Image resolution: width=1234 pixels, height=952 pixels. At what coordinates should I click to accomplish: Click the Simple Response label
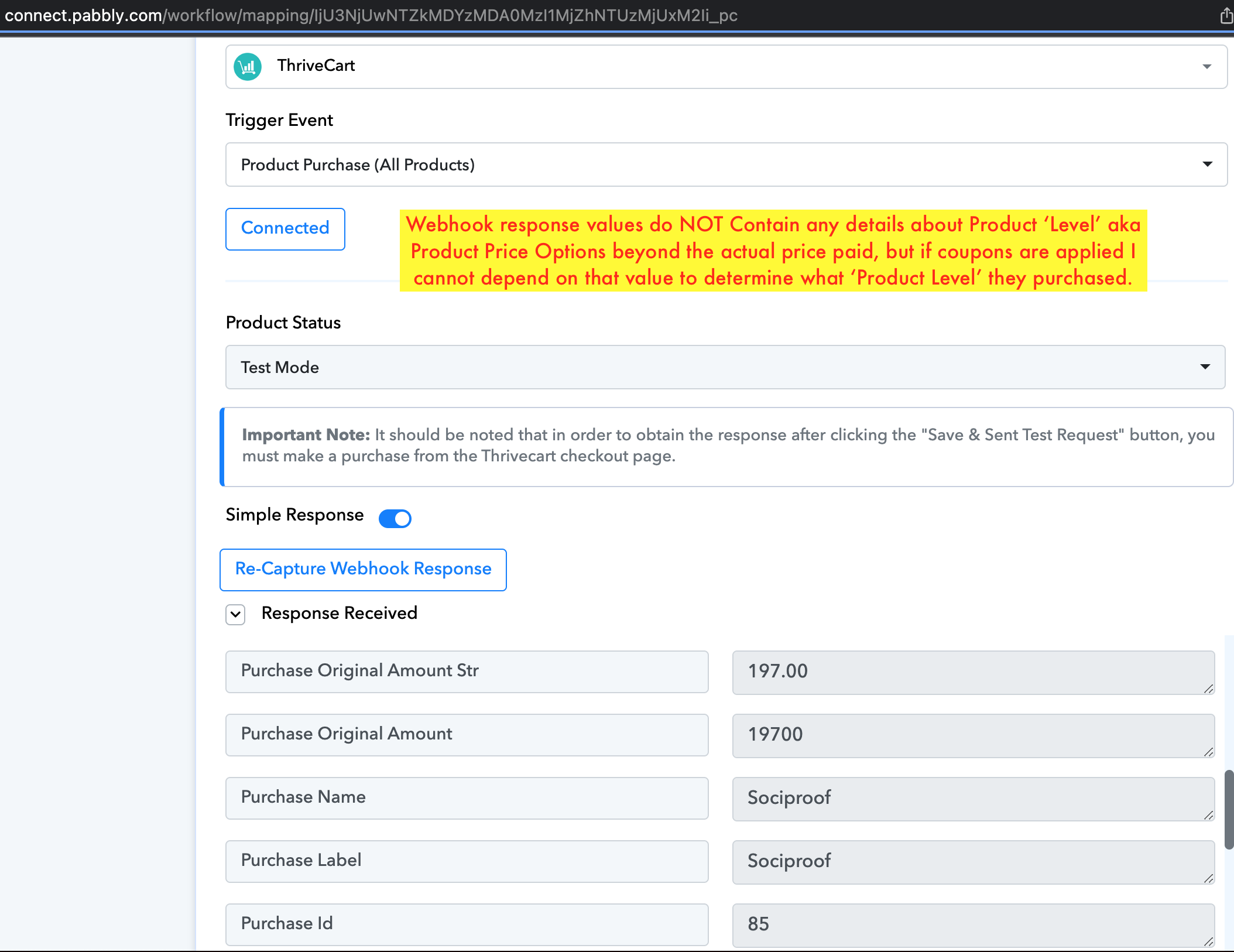point(294,515)
